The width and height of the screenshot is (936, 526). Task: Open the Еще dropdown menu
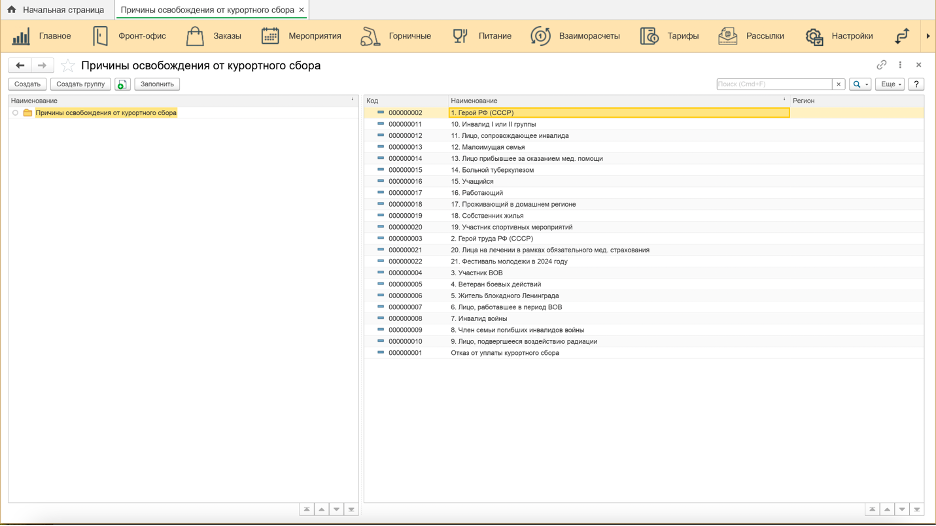[x=890, y=84]
